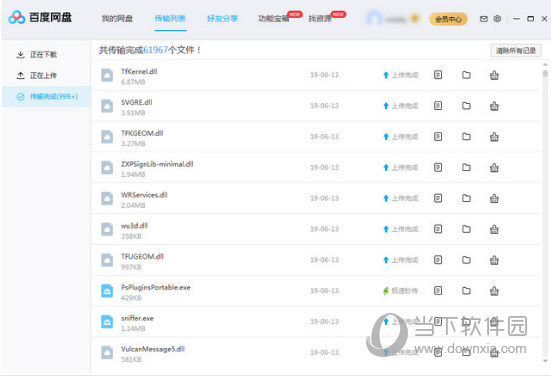
Task: Open file details for TFUGEOM.dll
Action: (438, 260)
